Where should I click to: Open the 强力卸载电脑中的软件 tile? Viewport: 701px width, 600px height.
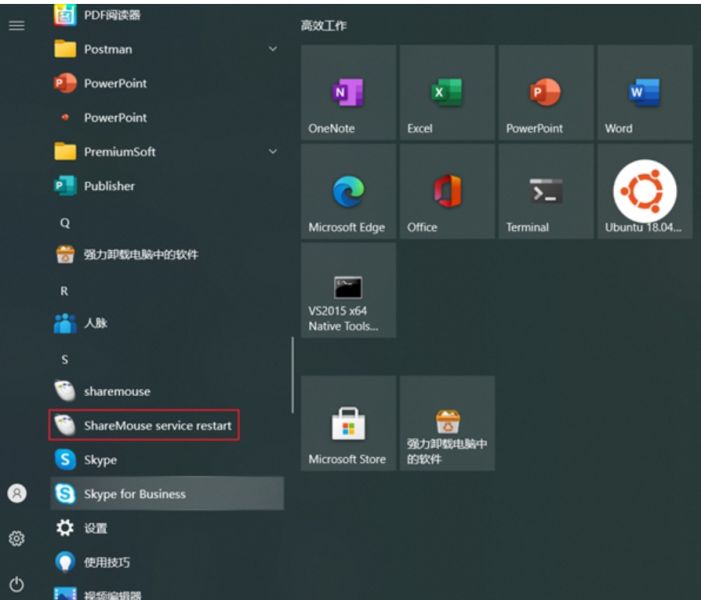447,423
